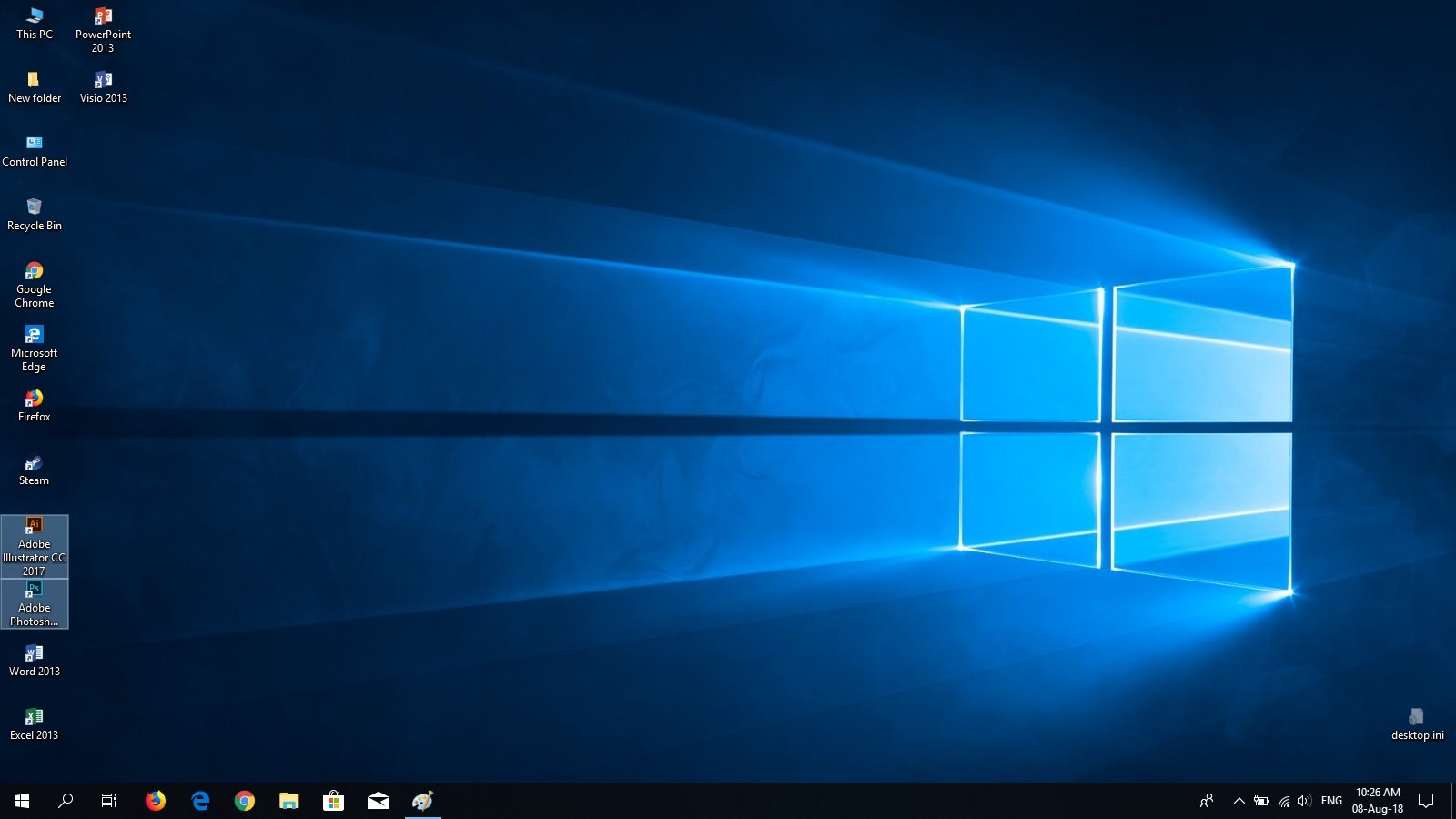The image size is (1456, 819).
Task: Launch Google Chrome from the taskbar
Action: coord(245,801)
